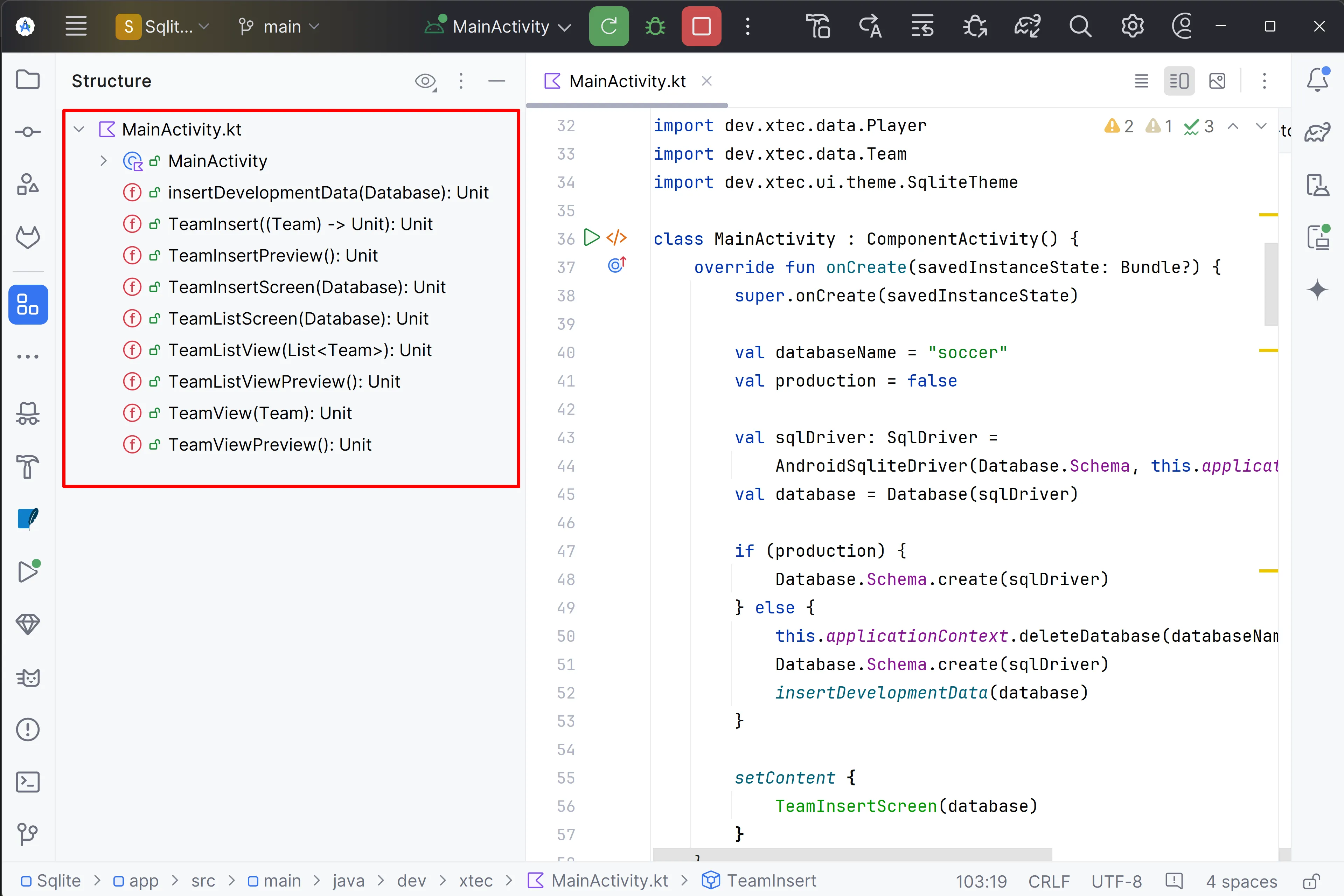This screenshot has height=896, width=1344.
Task: Stop the running app with red button
Action: [x=701, y=26]
